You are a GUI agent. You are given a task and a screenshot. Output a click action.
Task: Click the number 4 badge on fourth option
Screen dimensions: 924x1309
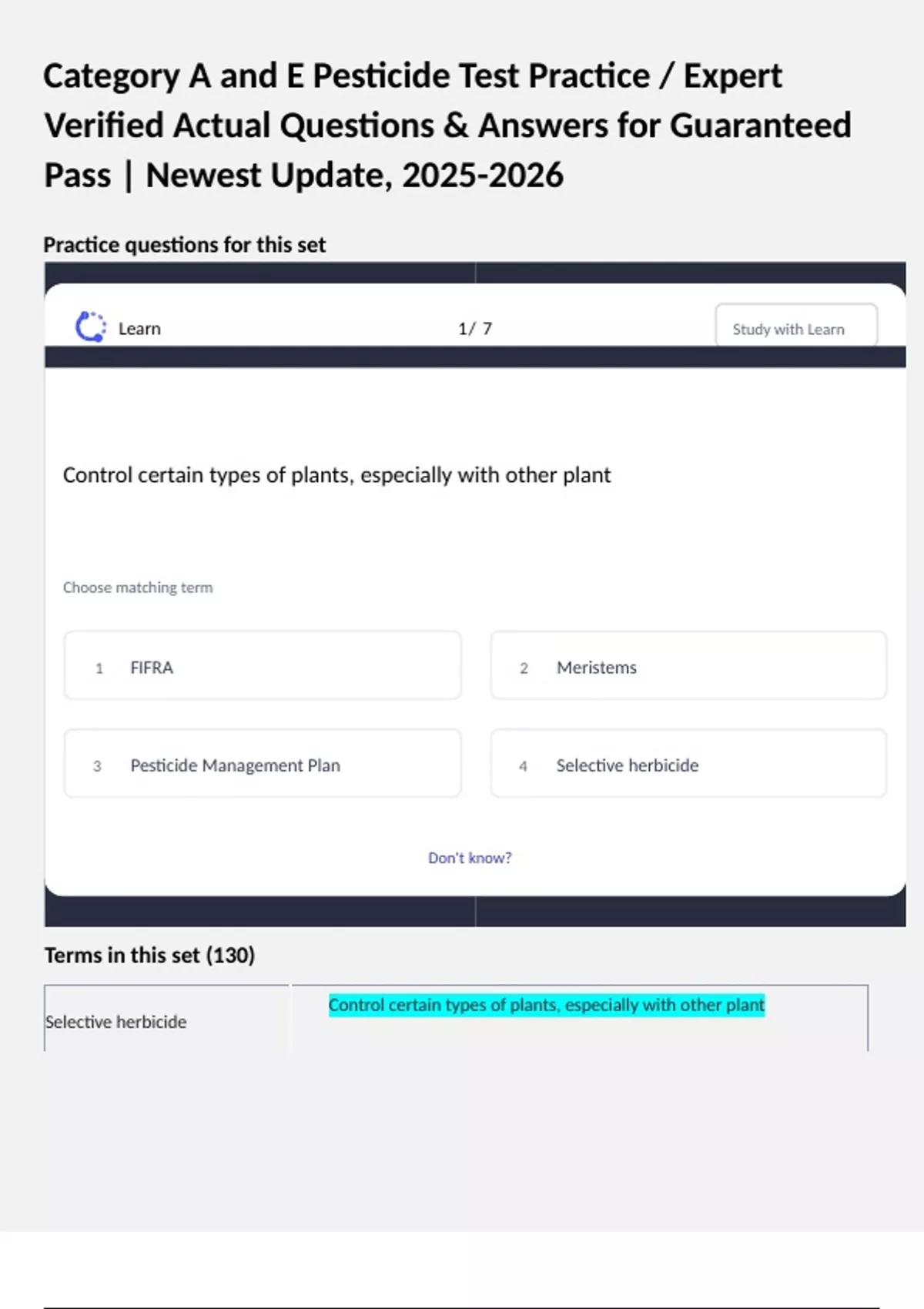[x=523, y=766]
